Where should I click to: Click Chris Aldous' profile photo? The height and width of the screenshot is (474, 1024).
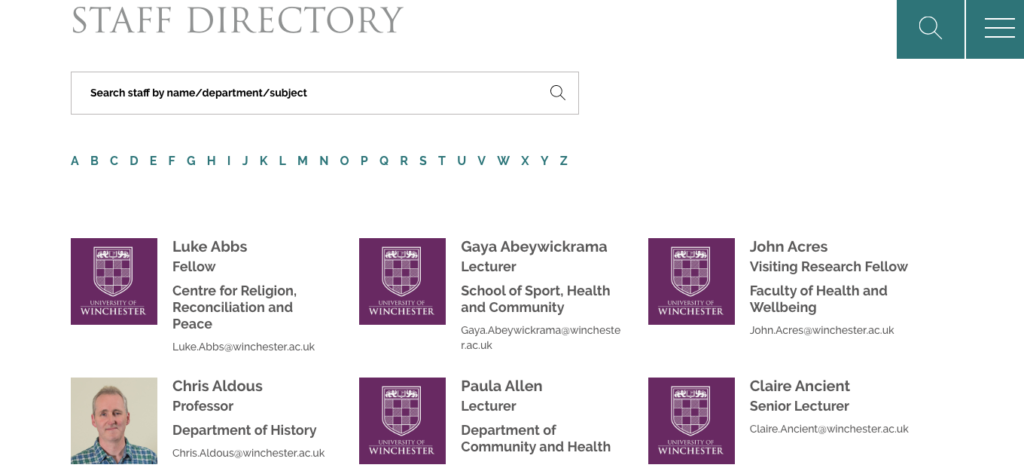click(114, 420)
